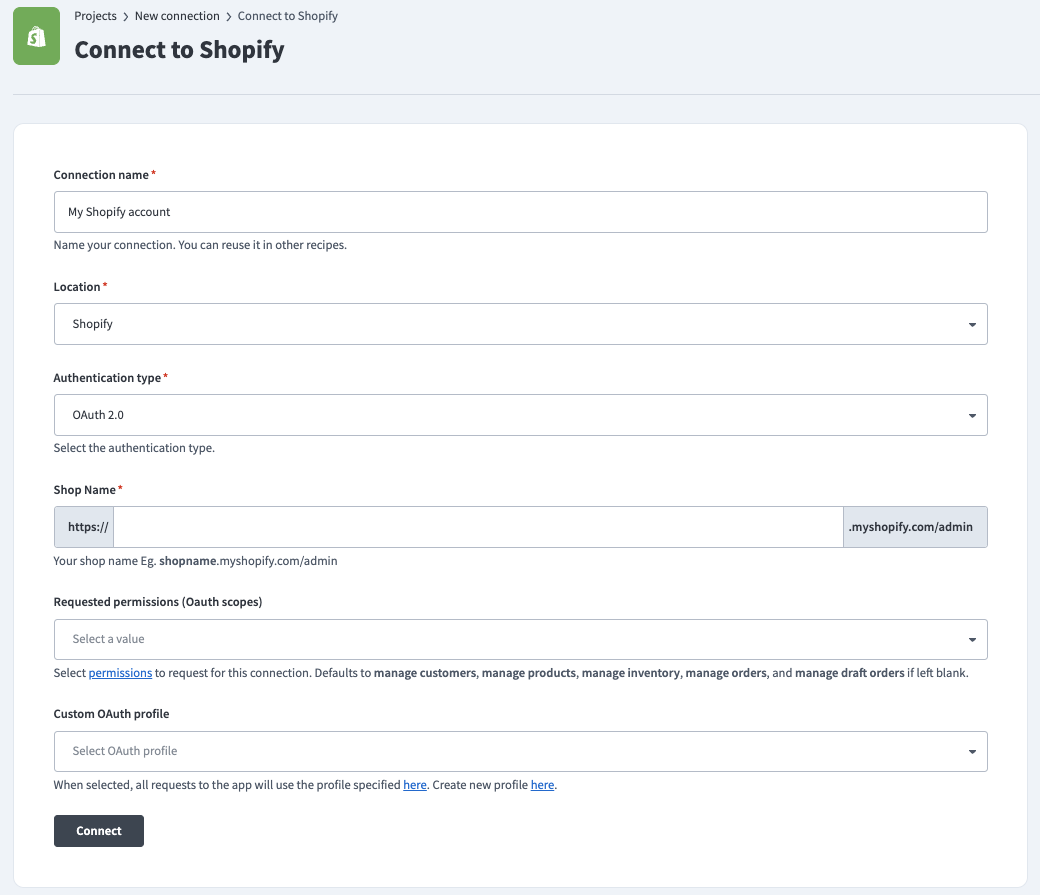Click the .myshopify.com/admin suffix label
Screen dimensions: 1040x895
pos(915,527)
